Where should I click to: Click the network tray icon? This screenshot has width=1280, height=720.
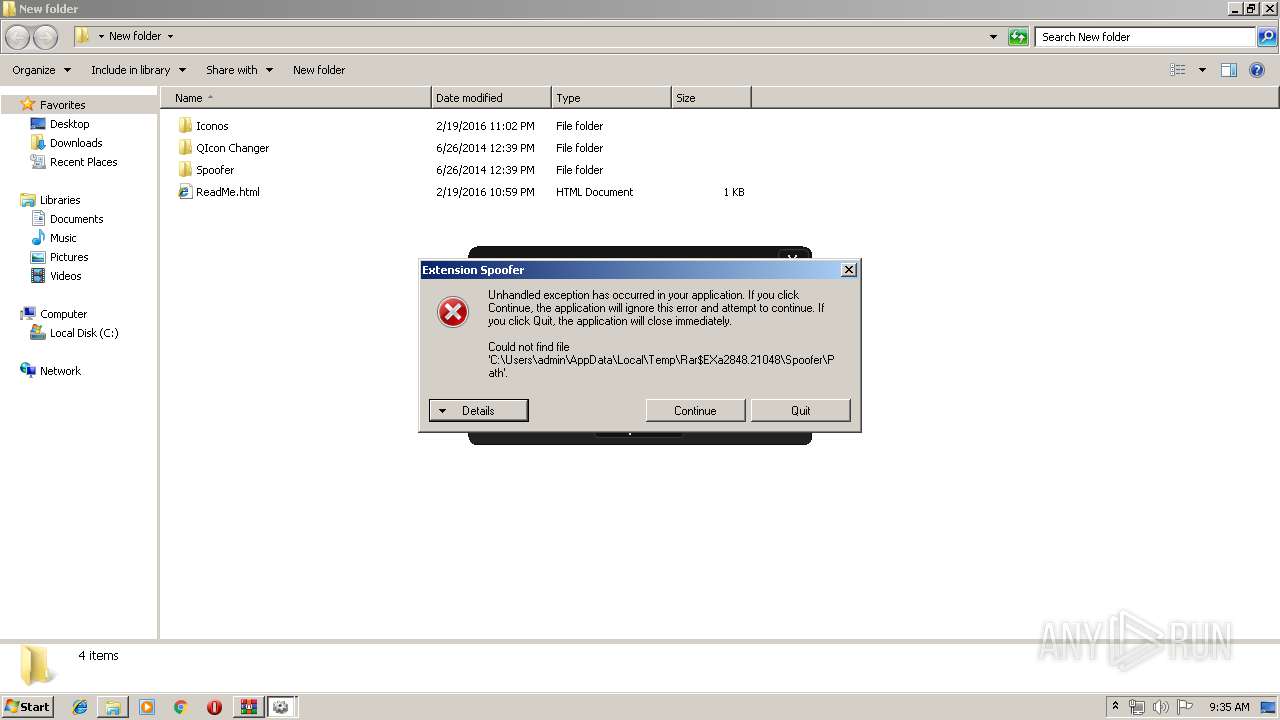[1137, 707]
